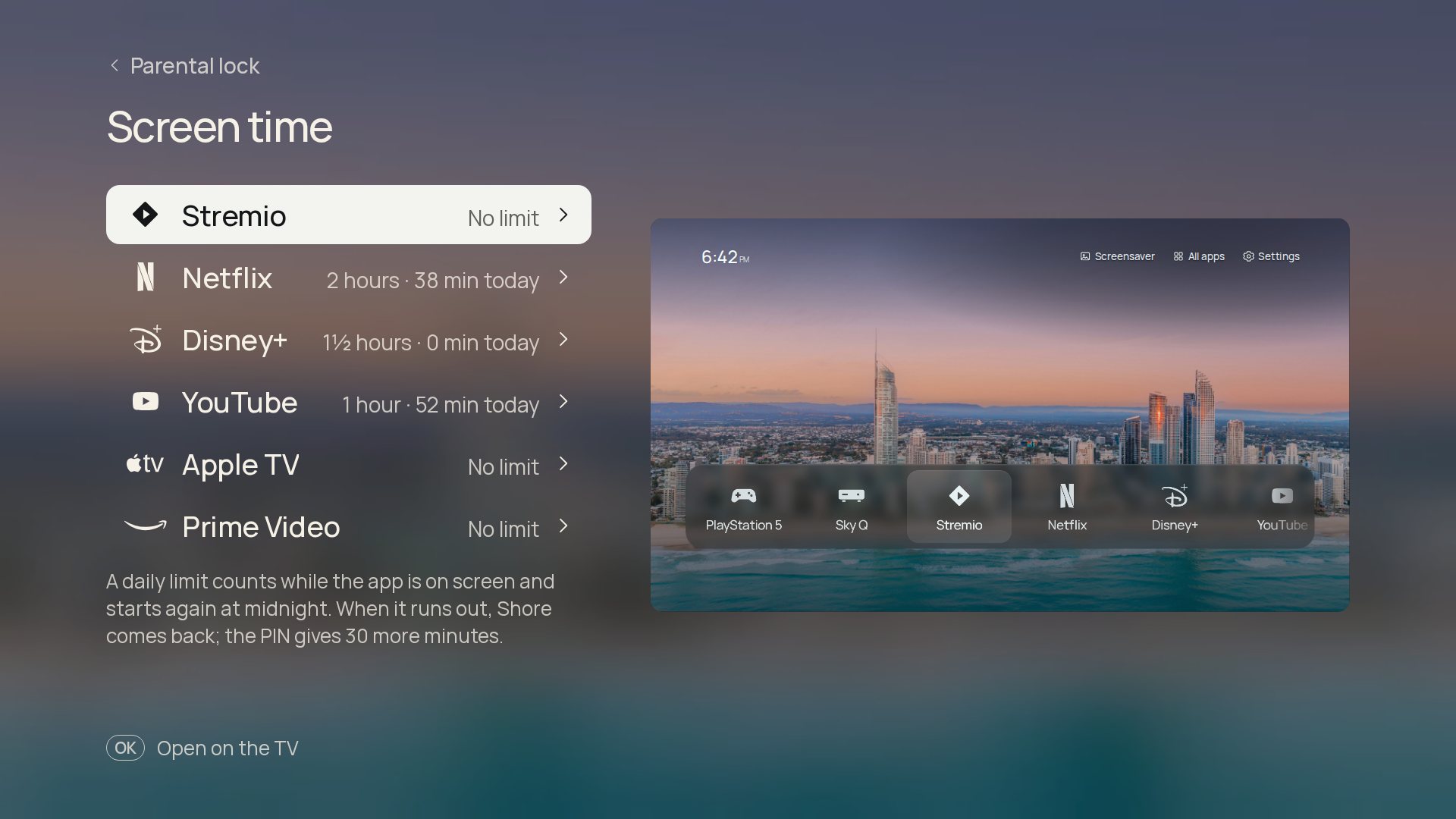Click the Screensaver picture icon
The width and height of the screenshot is (1456, 819).
(1085, 256)
